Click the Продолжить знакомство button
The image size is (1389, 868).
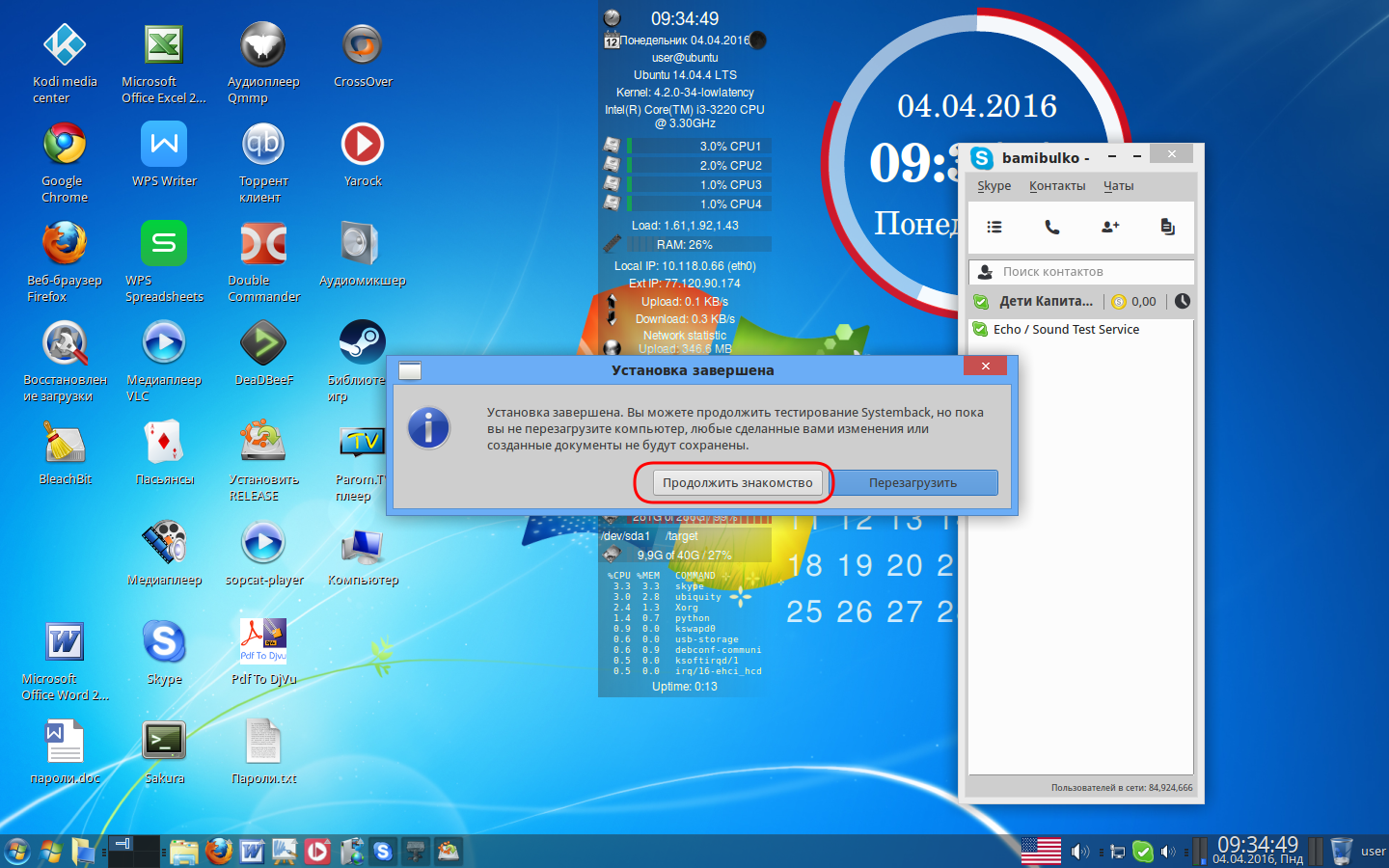(x=738, y=482)
